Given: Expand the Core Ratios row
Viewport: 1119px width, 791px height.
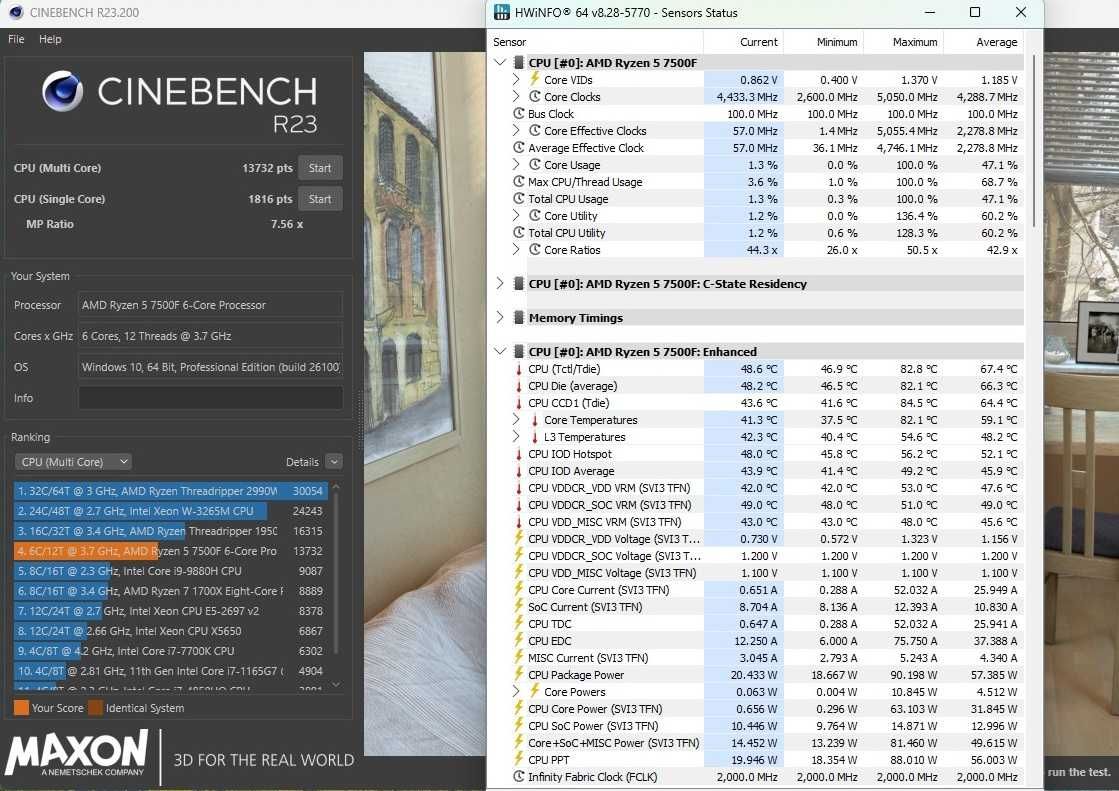Looking at the screenshot, I should [516, 250].
